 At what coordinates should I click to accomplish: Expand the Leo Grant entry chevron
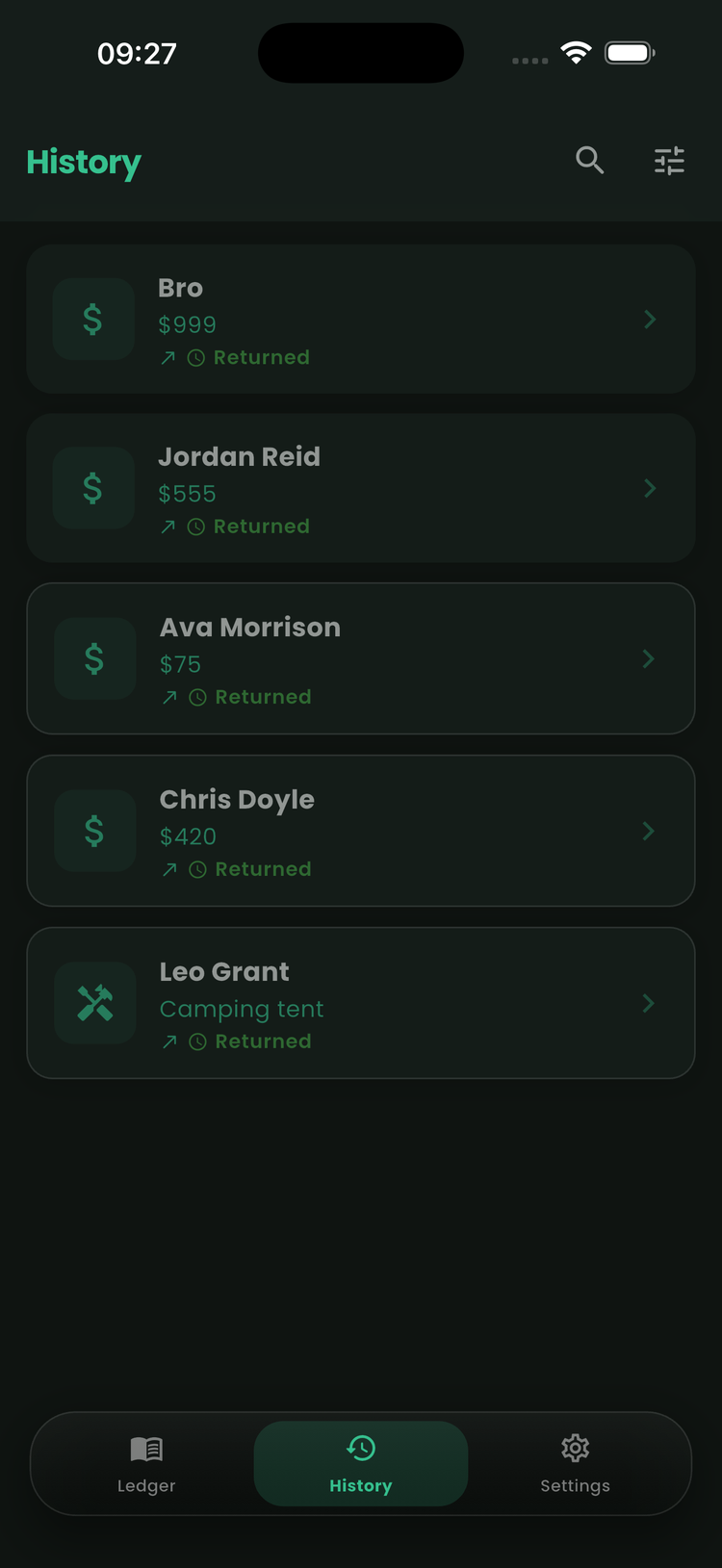point(649,1003)
